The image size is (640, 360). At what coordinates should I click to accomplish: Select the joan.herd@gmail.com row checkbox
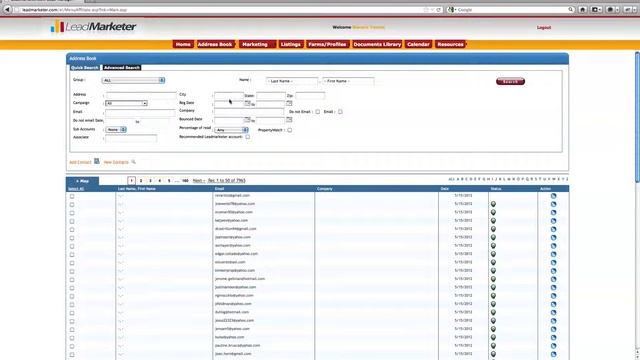pyautogui.click(x=72, y=355)
